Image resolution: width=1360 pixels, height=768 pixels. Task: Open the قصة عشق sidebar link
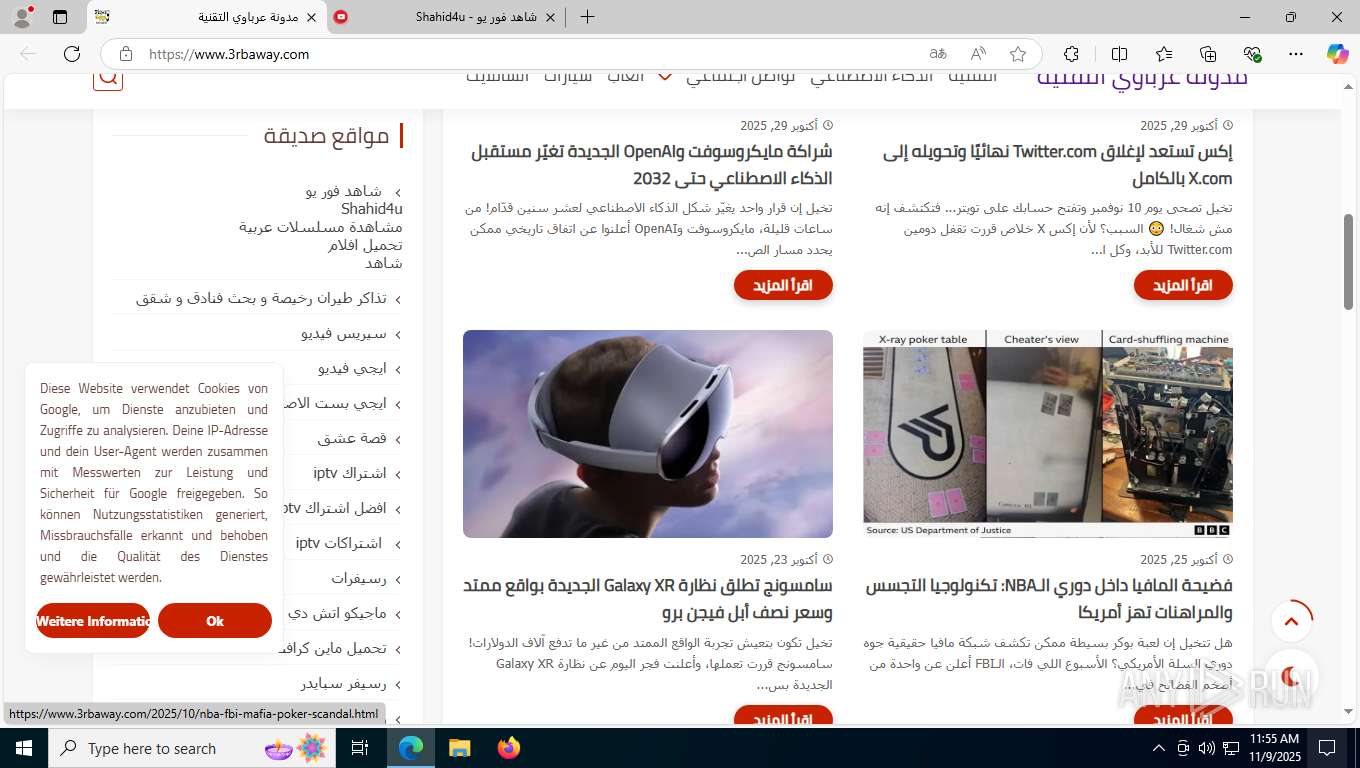(x=352, y=438)
